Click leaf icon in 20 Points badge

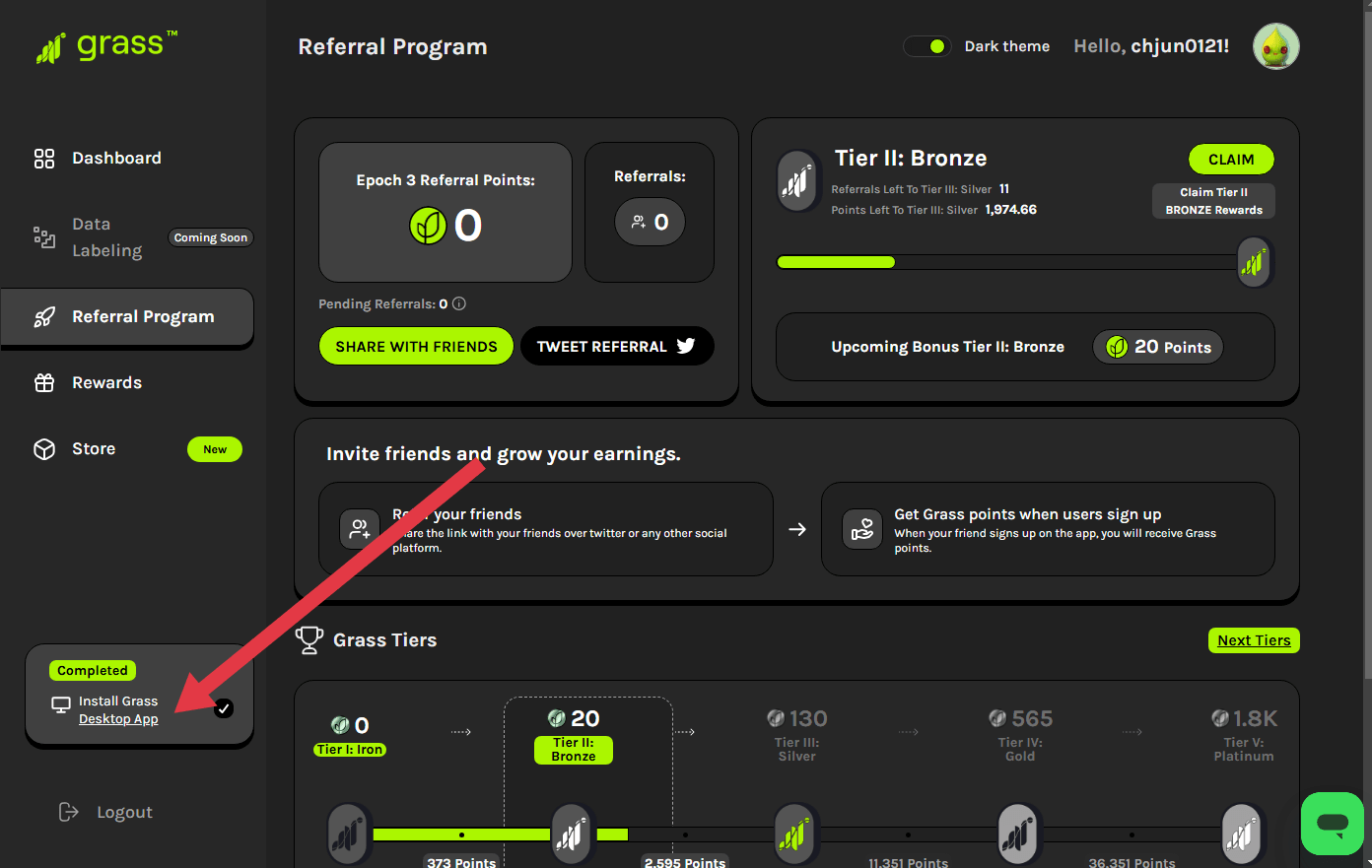[1117, 347]
